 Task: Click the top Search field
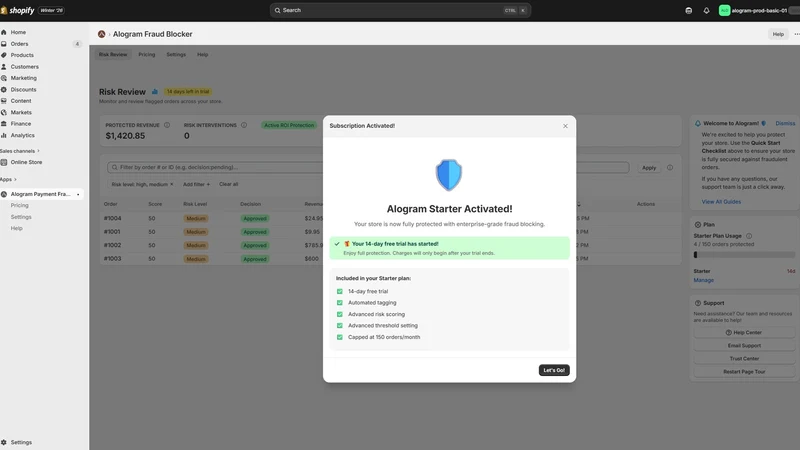point(400,10)
